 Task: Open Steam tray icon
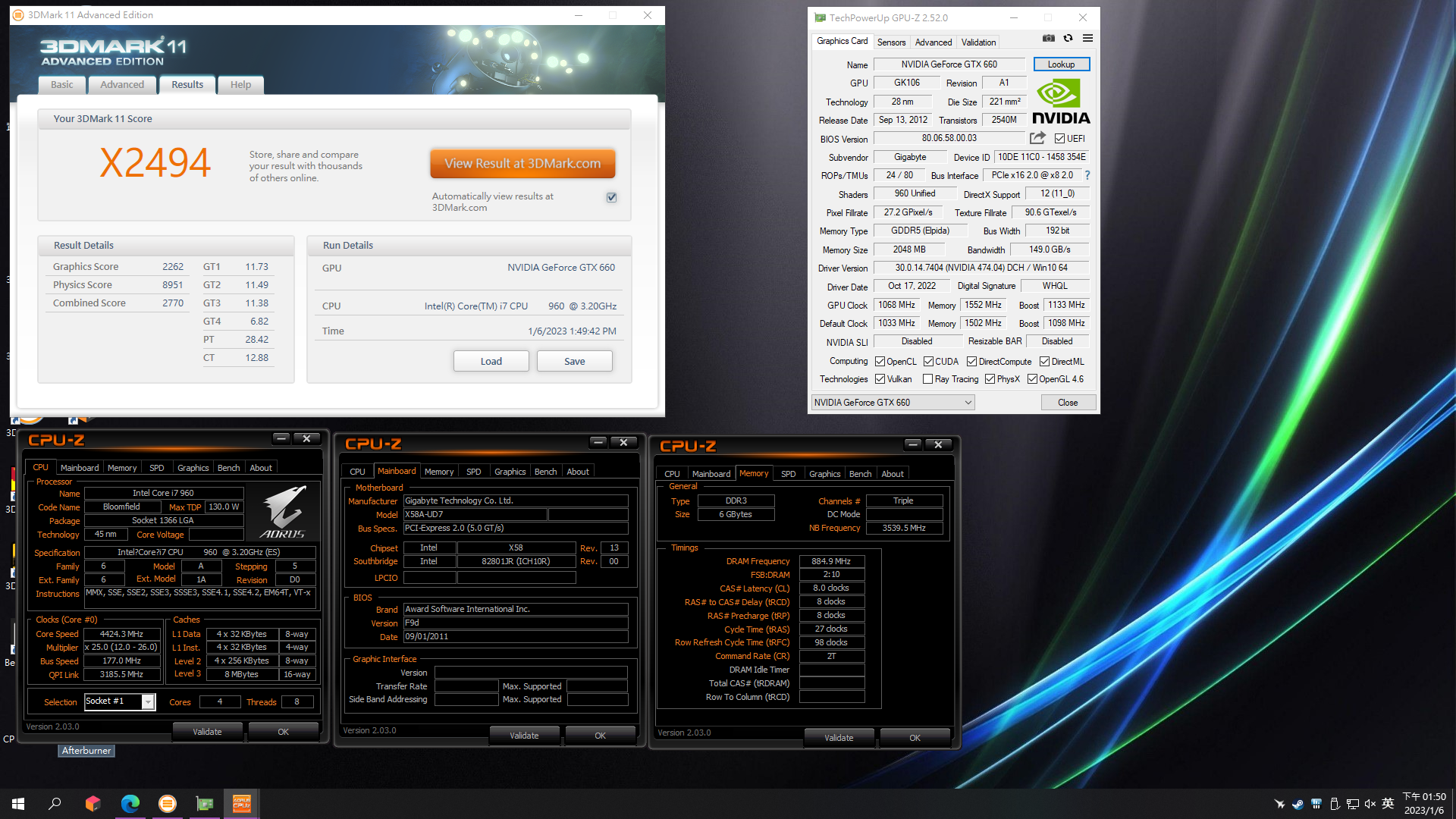(1298, 804)
